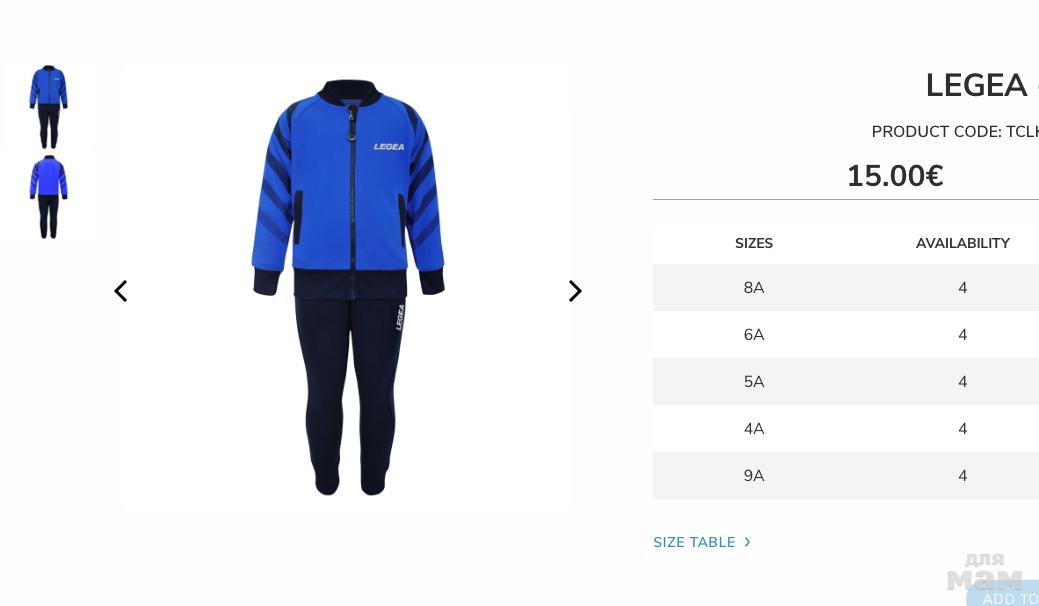Open the SIZE TABLE link
The width and height of the screenshot is (1039, 606).
(694, 542)
